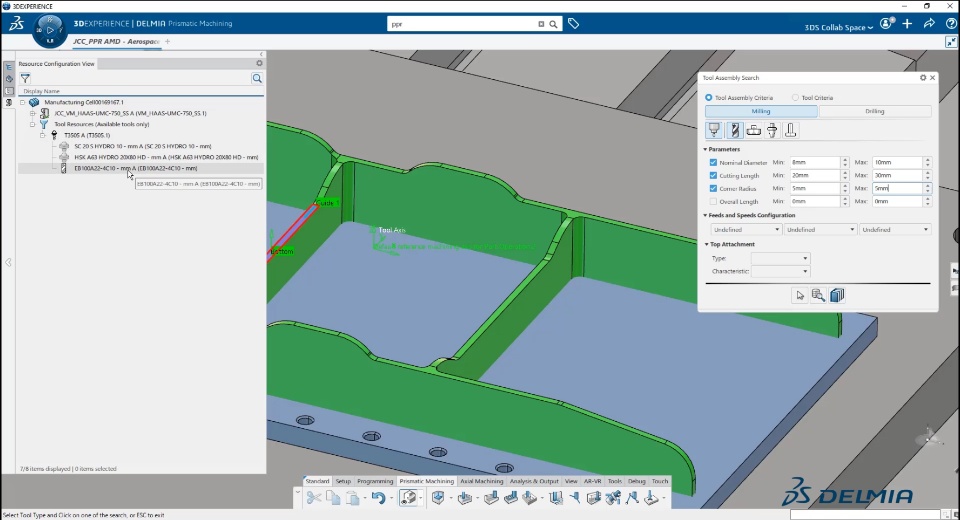Click the search magnifier in top bar
Viewport: 960px width, 520px height.
click(x=553, y=24)
